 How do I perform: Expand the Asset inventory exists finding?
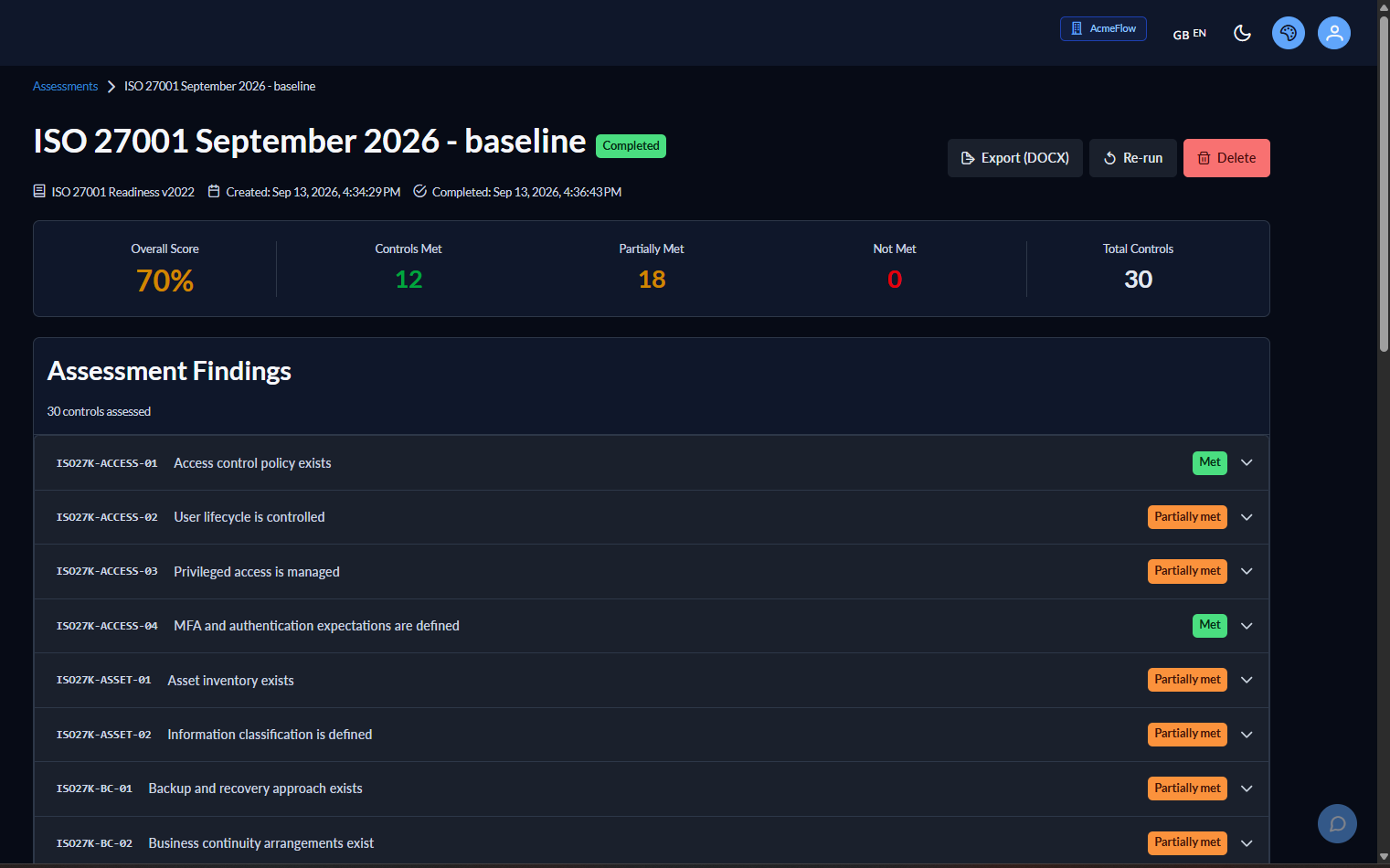tap(652, 680)
